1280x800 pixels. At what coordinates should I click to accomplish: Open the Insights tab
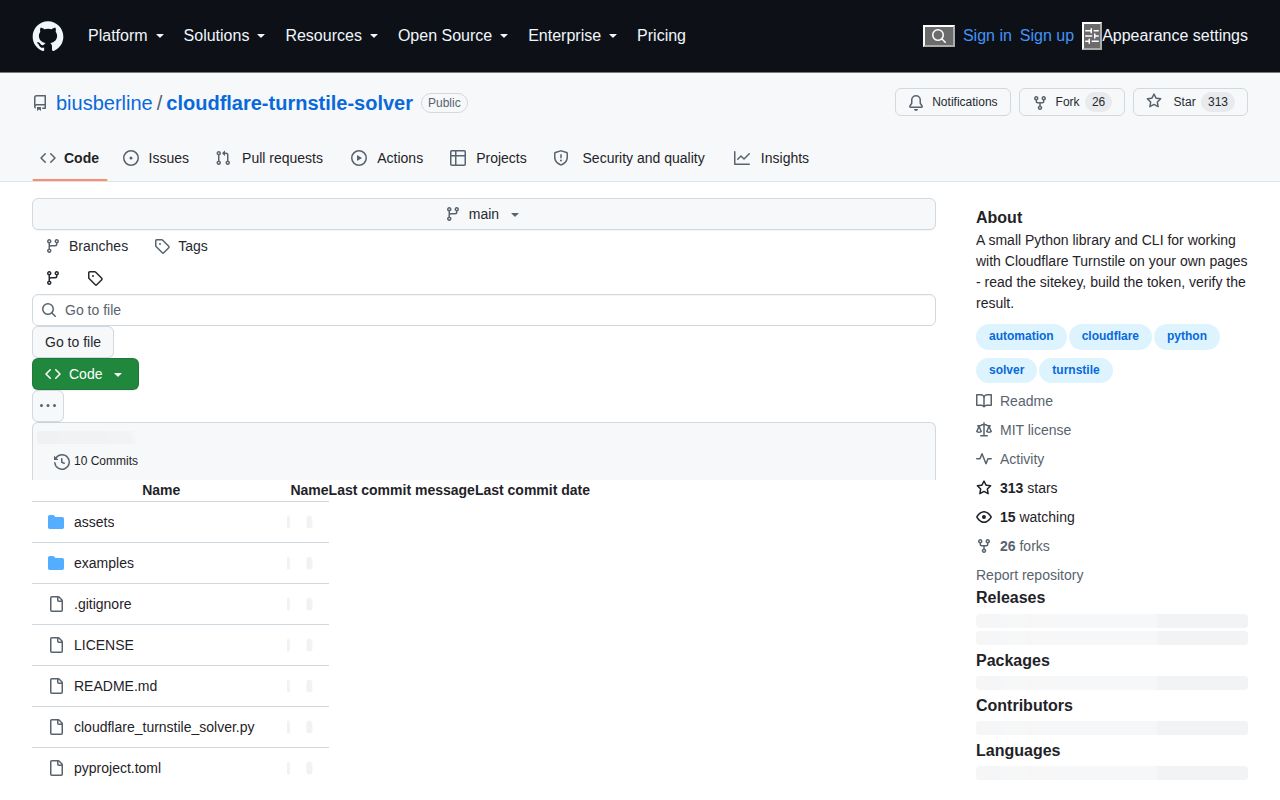pos(771,158)
